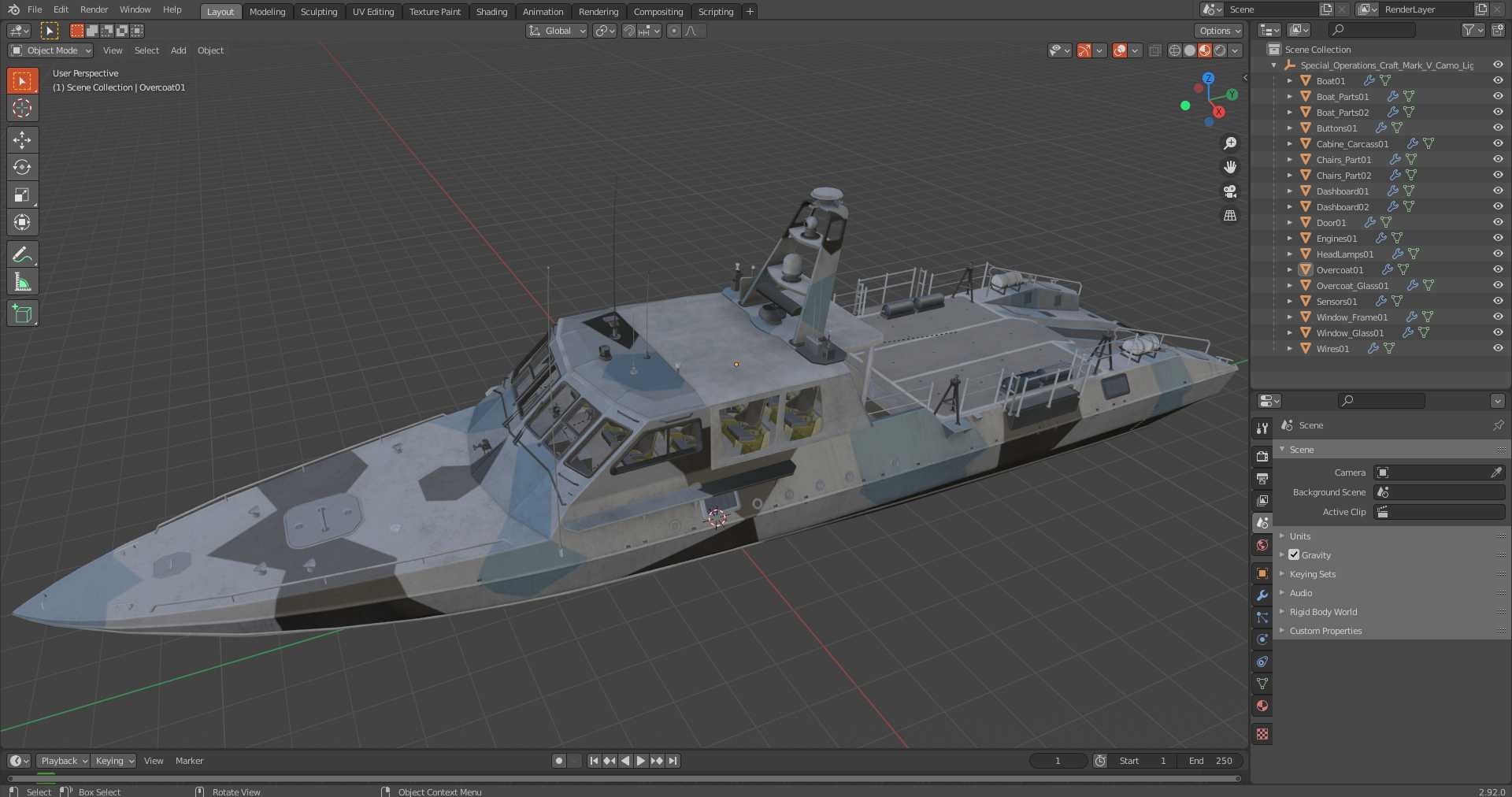Open the Options dropdown

tap(1218, 31)
